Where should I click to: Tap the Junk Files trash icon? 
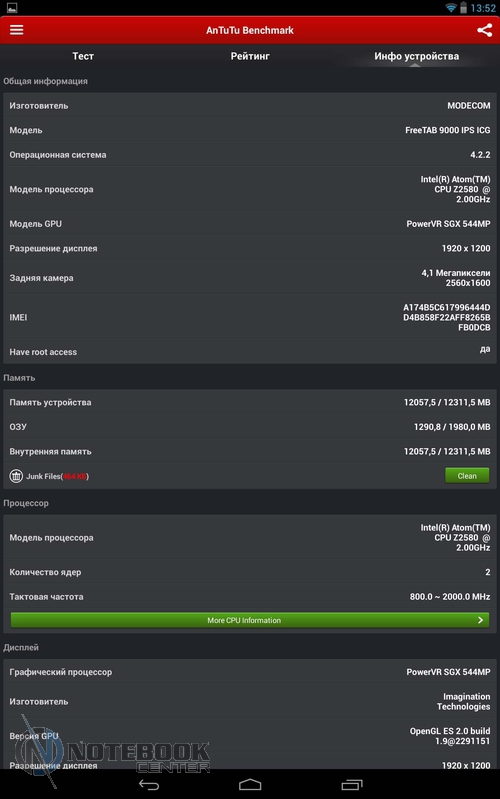coord(16,476)
